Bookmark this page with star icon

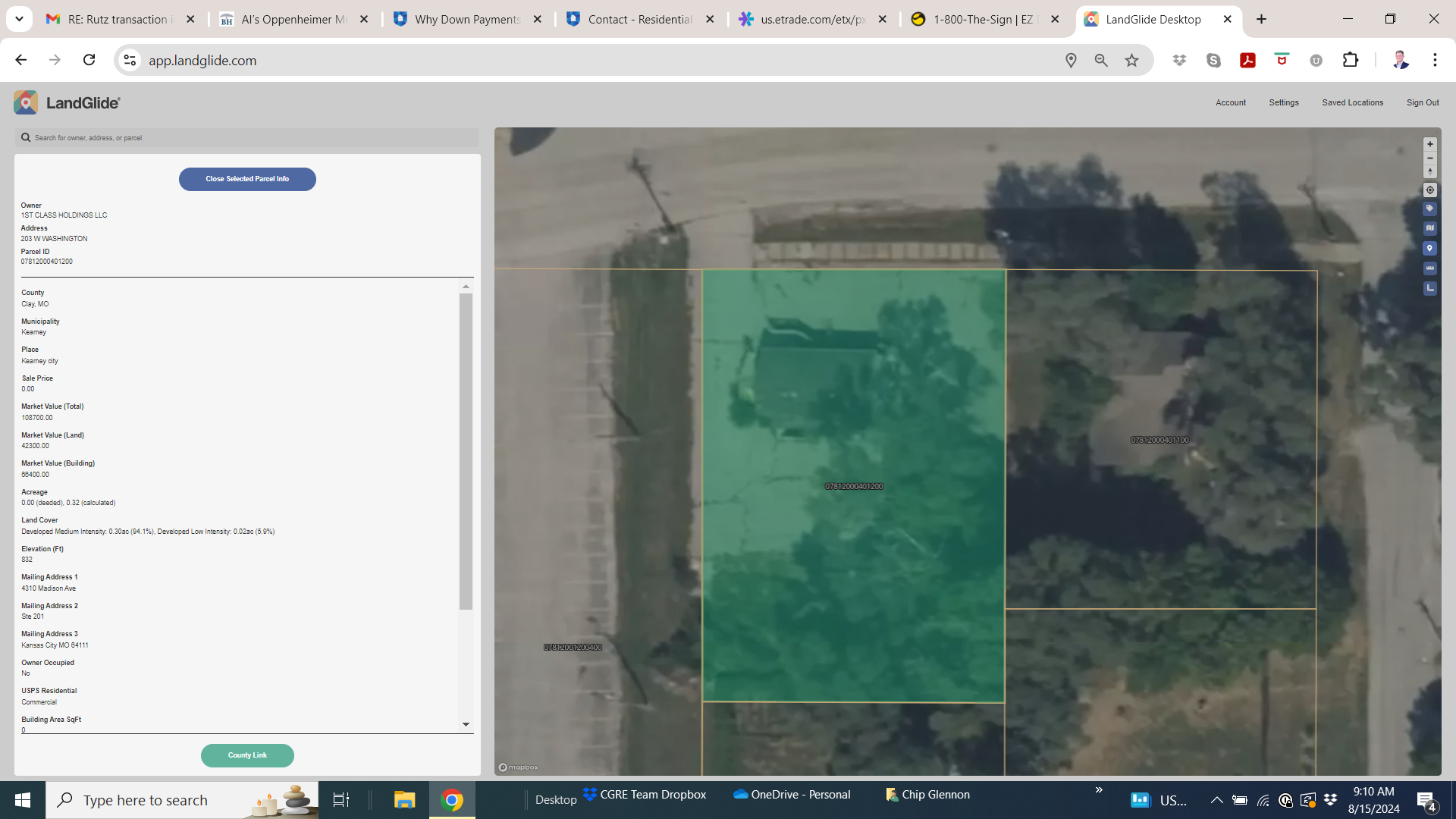pyautogui.click(x=1131, y=60)
